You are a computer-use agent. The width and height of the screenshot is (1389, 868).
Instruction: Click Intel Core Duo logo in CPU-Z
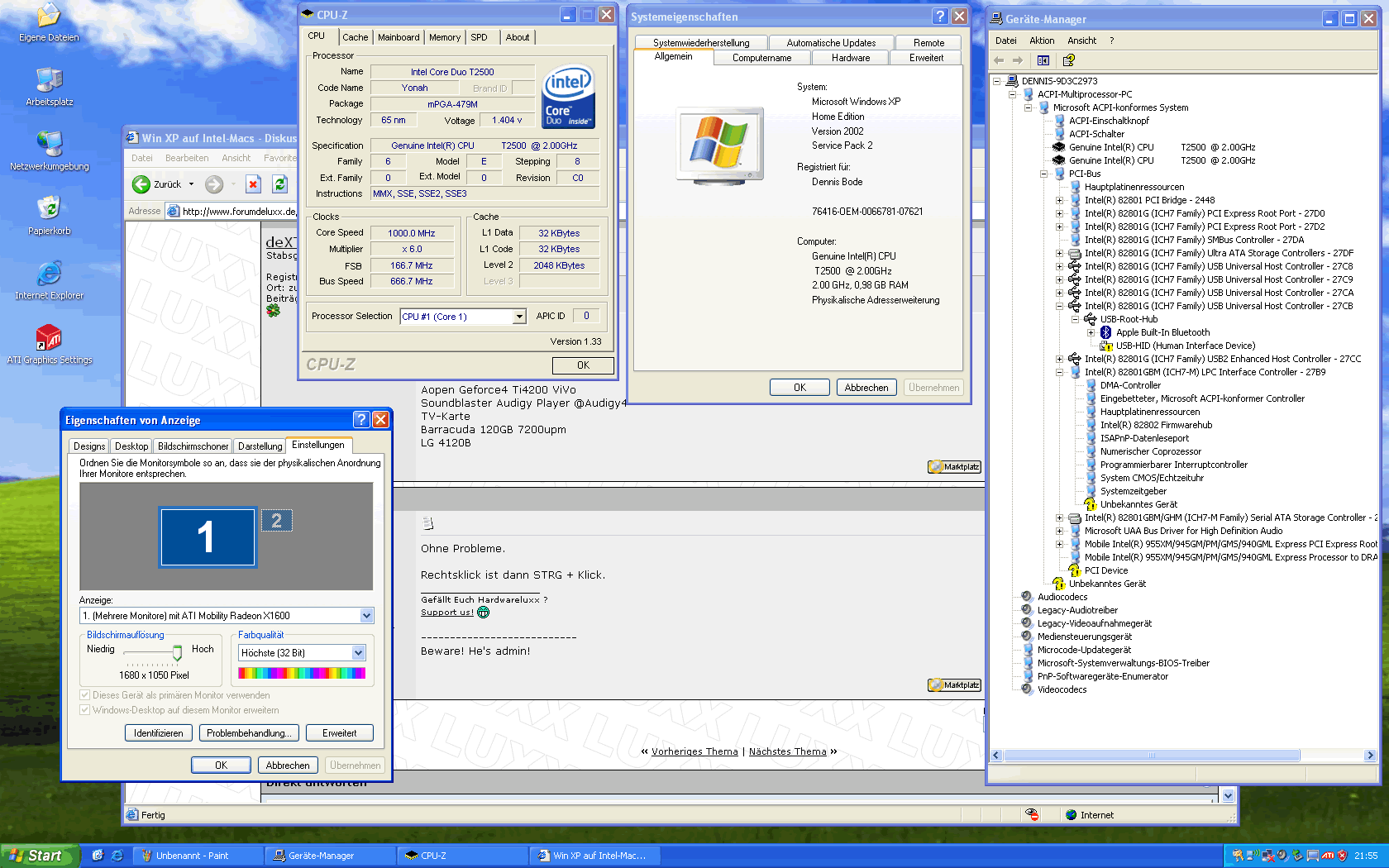(x=568, y=98)
